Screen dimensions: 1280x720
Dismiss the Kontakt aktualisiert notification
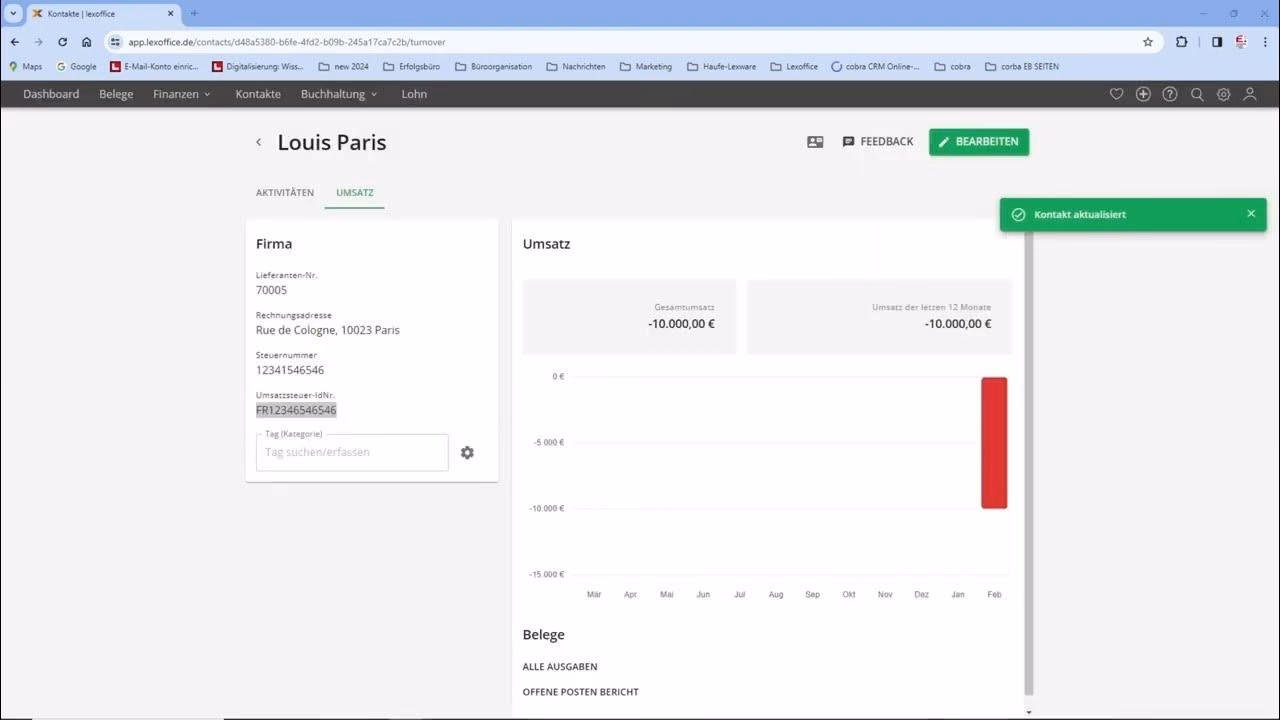pos(1251,214)
